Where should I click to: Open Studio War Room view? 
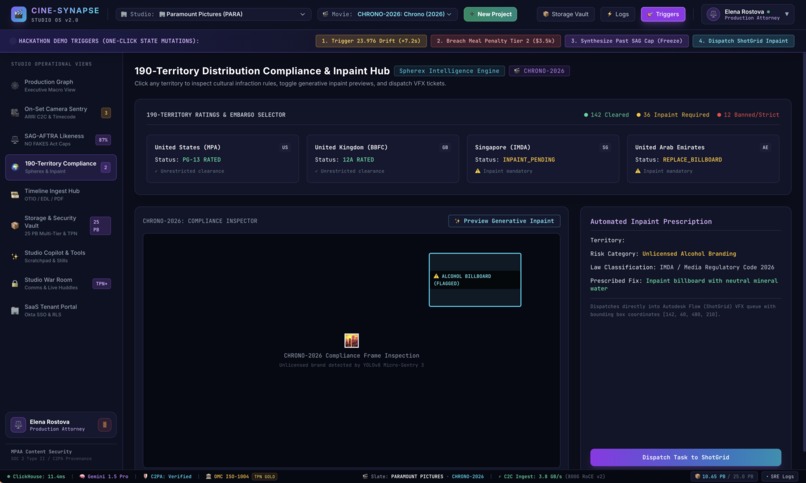(61, 283)
